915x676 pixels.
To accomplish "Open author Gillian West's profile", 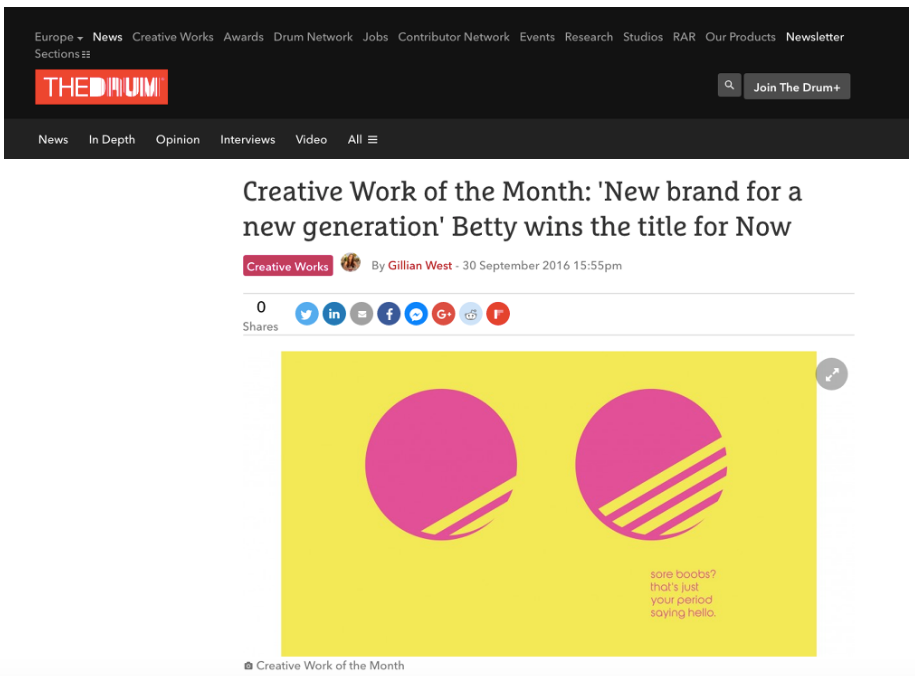I will pyautogui.click(x=420, y=266).
